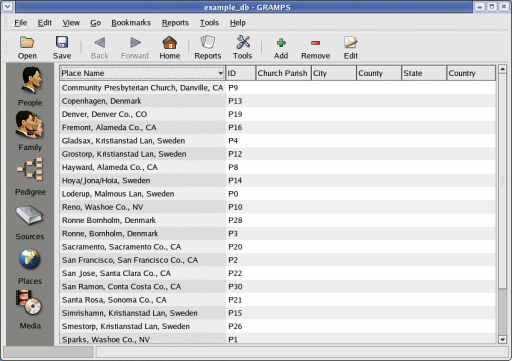Toggle sort arrow on Place Name column

click(x=220, y=73)
